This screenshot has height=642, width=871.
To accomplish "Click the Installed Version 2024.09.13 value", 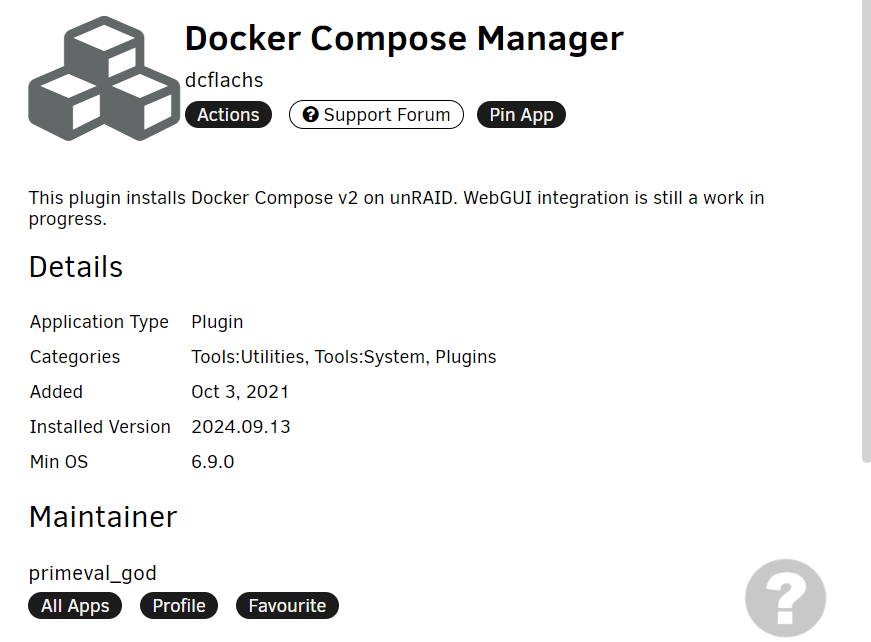I will click(241, 427).
